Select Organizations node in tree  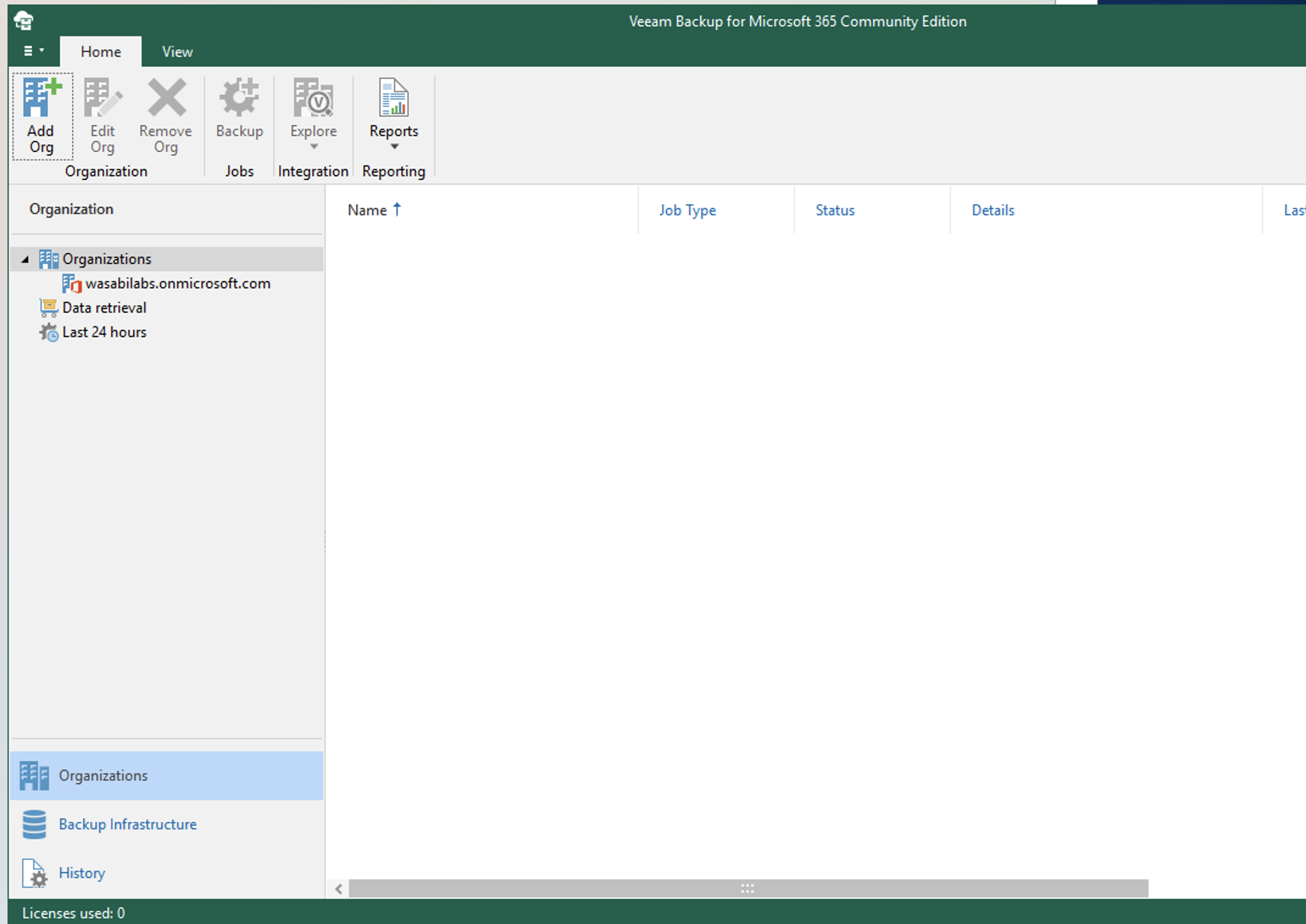[167, 259]
